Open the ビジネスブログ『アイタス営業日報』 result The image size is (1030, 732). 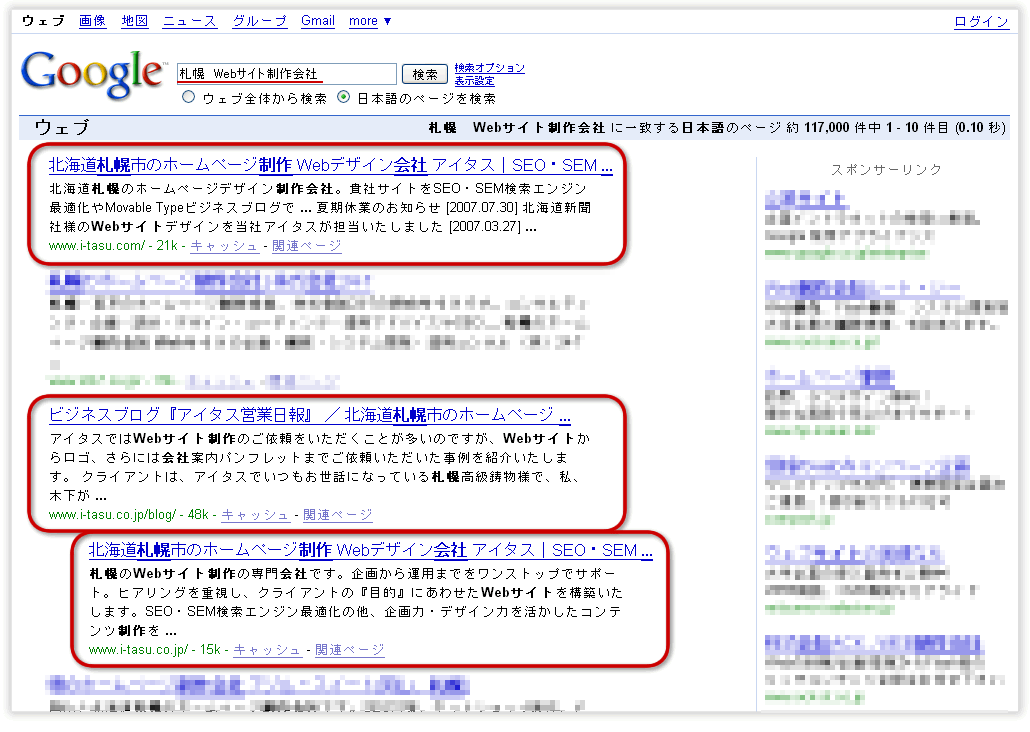tap(309, 415)
